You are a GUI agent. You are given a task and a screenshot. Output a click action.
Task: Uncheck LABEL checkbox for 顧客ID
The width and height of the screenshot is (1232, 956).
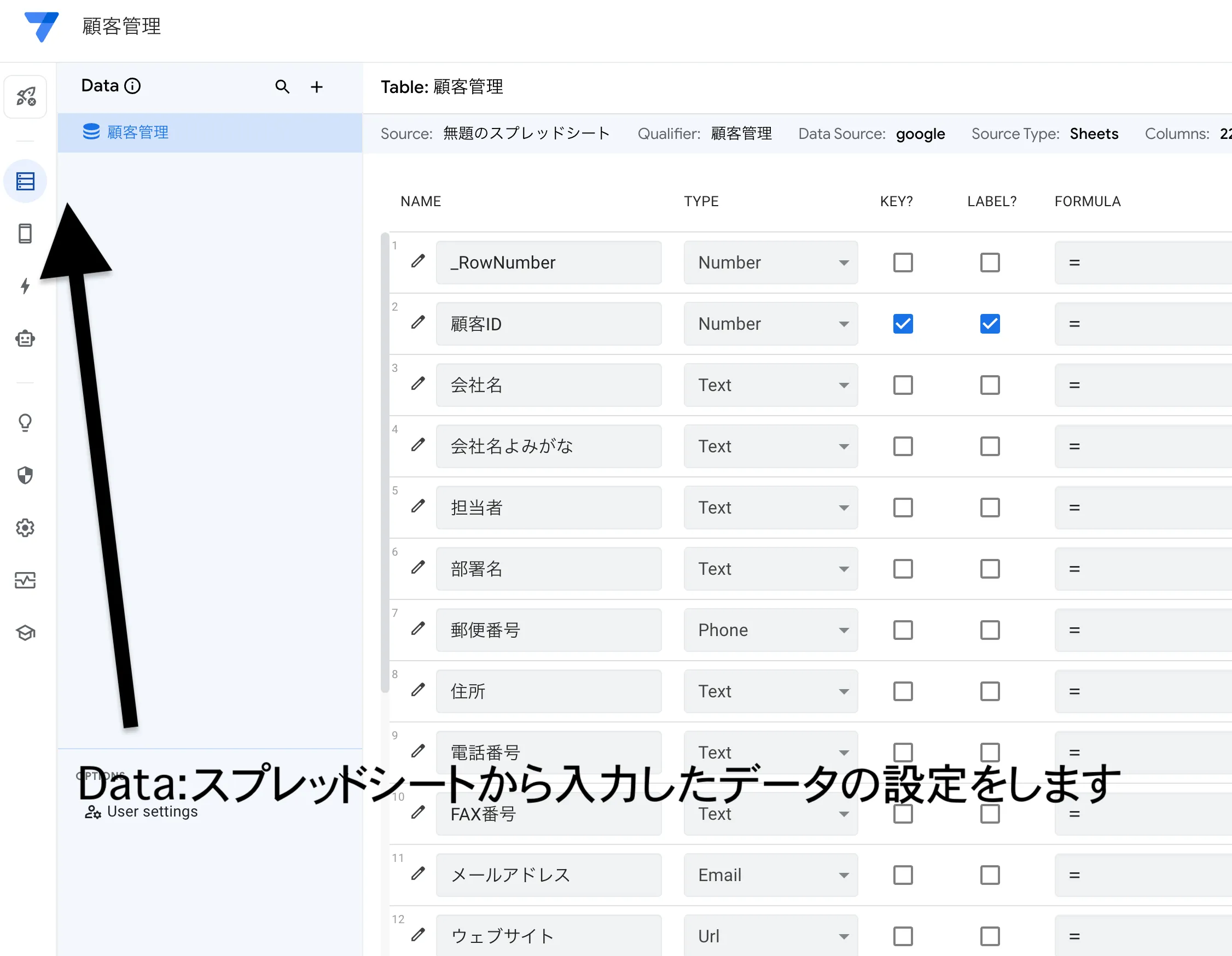(990, 324)
